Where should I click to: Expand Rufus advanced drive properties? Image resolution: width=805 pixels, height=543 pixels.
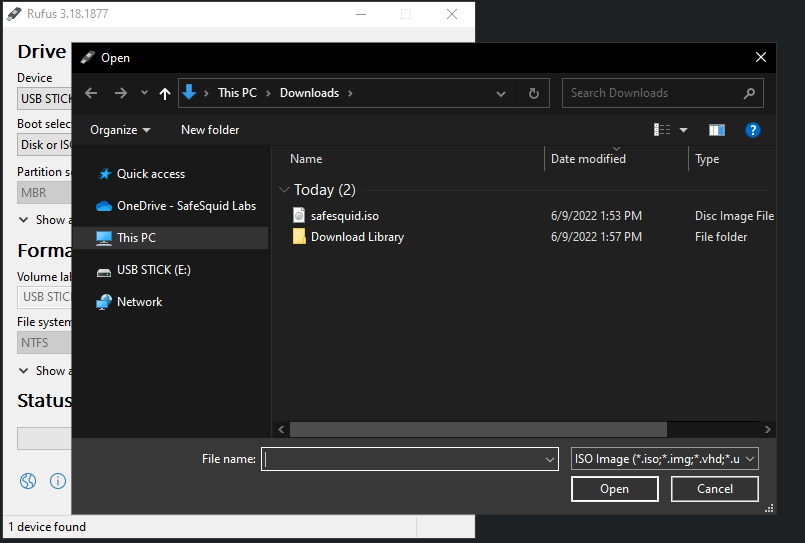[24, 220]
